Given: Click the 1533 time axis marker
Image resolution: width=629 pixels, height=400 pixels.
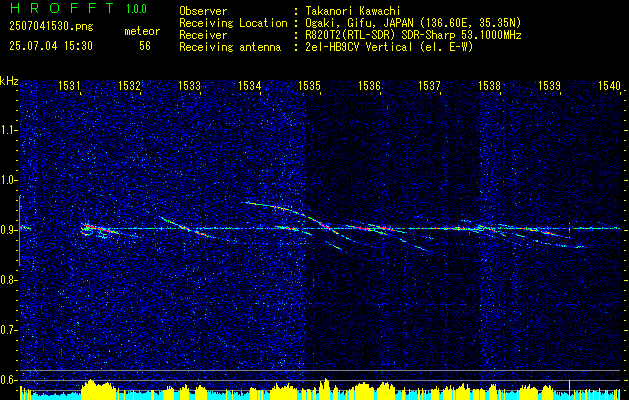Looking at the screenshot, I should tap(189, 86).
